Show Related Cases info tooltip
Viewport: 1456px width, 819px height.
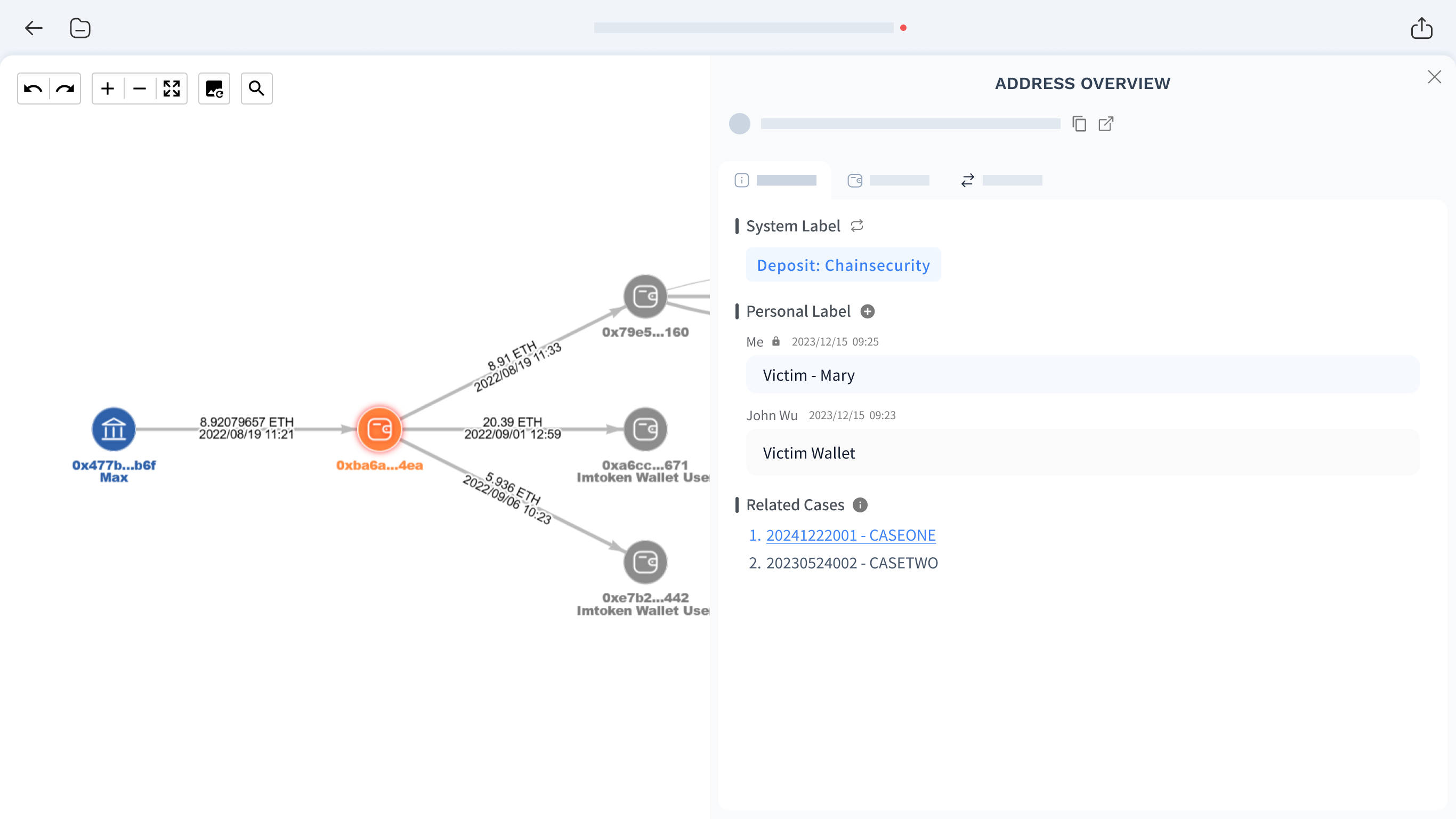coord(860,504)
